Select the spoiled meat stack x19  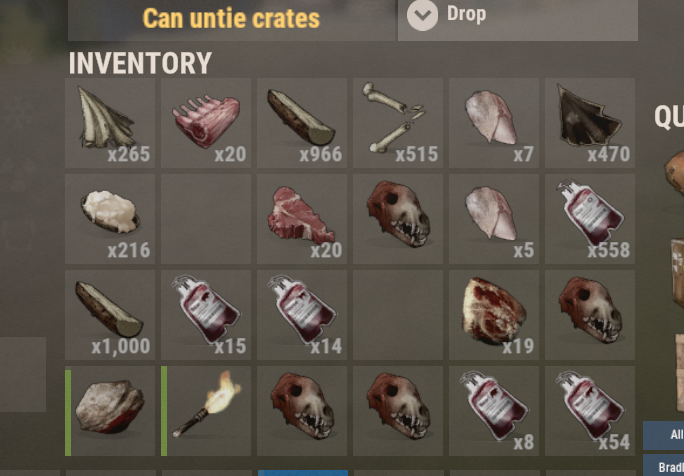point(494,315)
